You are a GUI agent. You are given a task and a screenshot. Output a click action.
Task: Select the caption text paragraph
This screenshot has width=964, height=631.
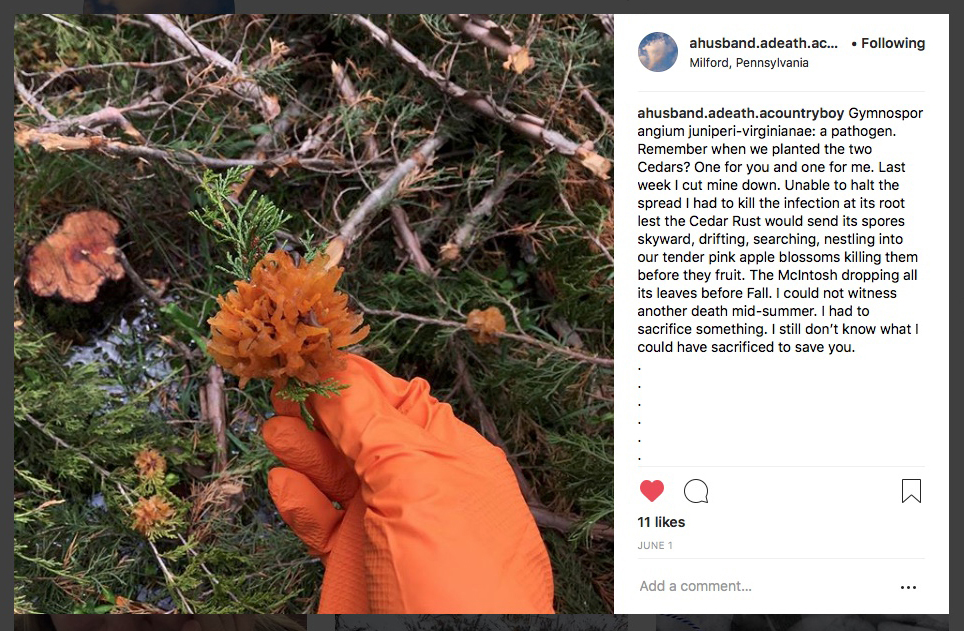[780, 230]
